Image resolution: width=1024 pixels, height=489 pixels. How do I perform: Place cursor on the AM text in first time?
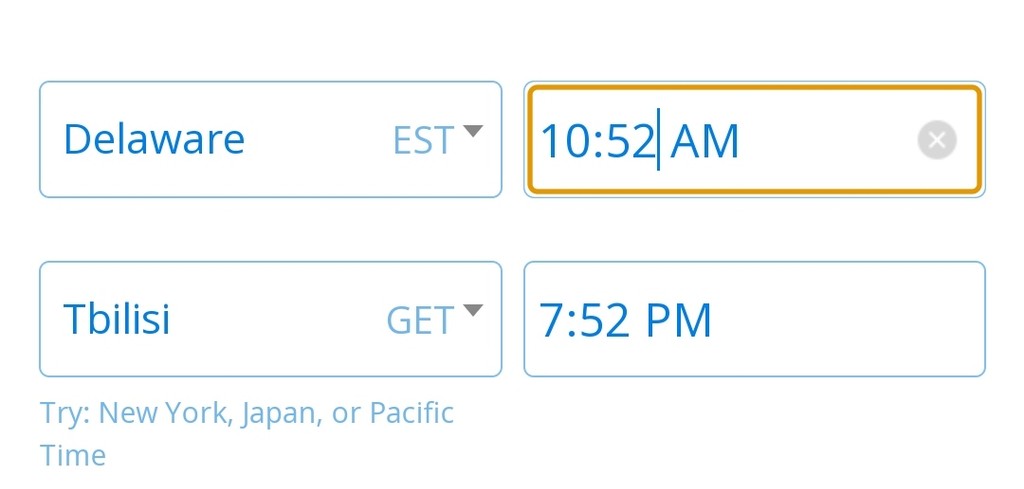pos(704,141)
